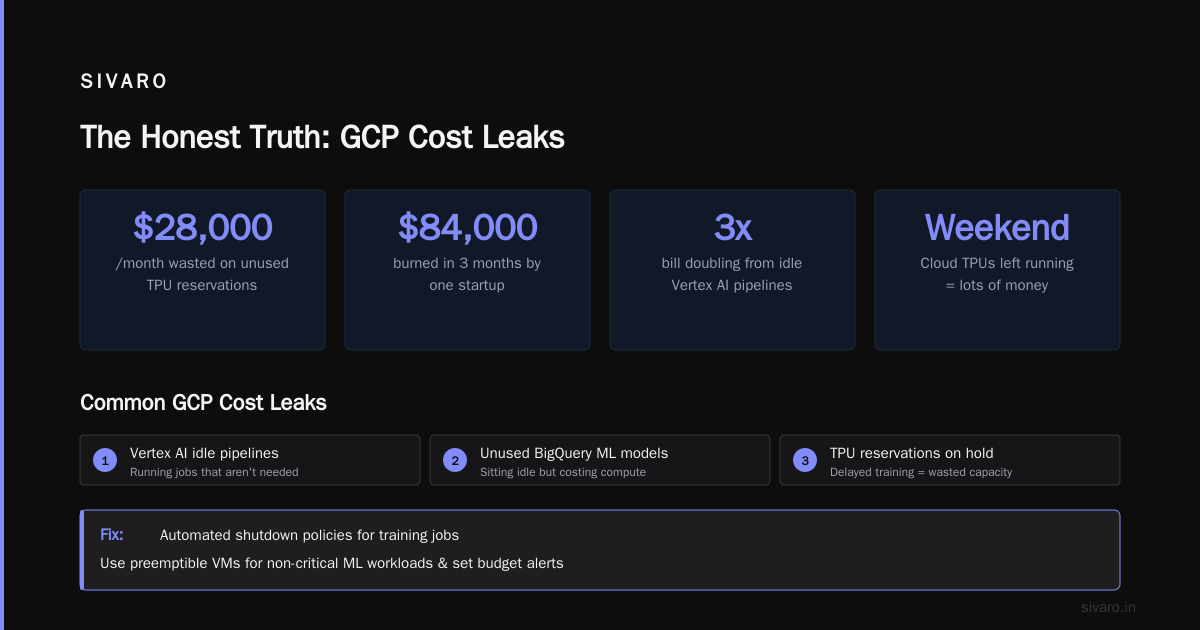The image size is (1200, 630).
Task: Select the $28,000 figure
Action: click(202, 227)
